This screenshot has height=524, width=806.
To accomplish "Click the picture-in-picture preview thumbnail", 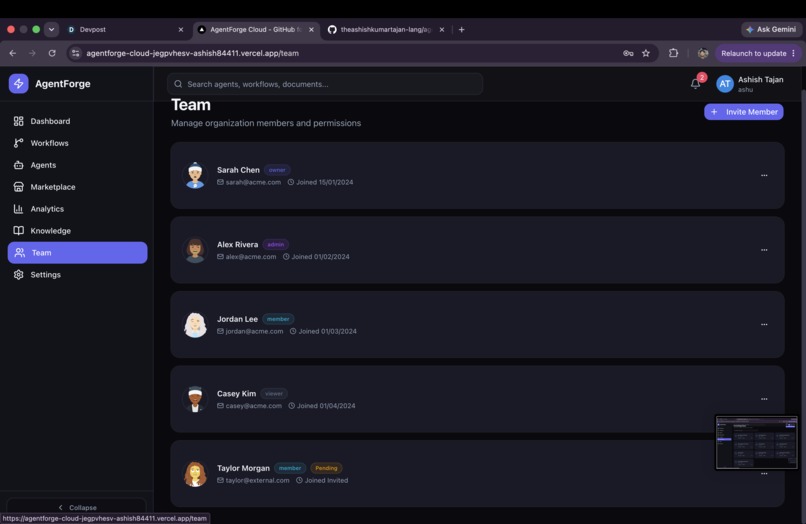I will click(757, 443).
